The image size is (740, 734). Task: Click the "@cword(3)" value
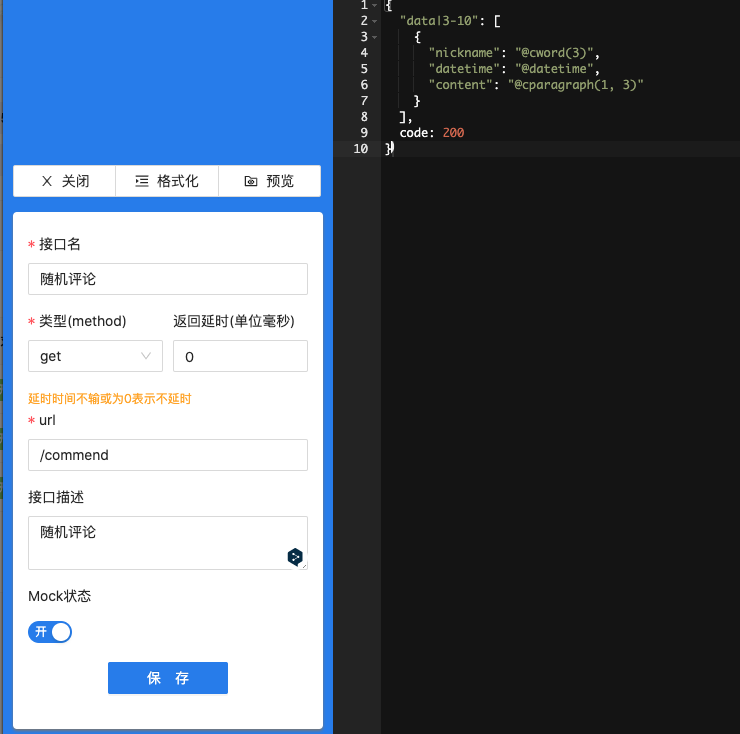point(554,53)
